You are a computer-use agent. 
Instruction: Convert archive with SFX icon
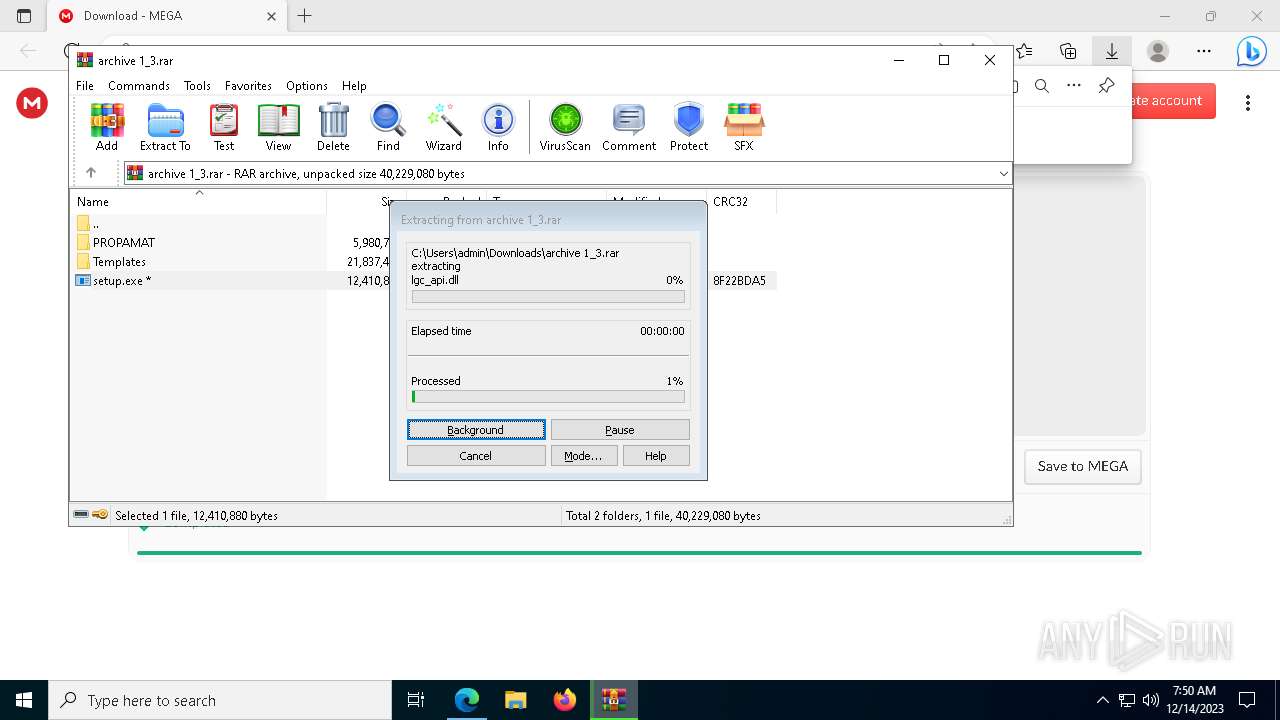click(744, 127)
